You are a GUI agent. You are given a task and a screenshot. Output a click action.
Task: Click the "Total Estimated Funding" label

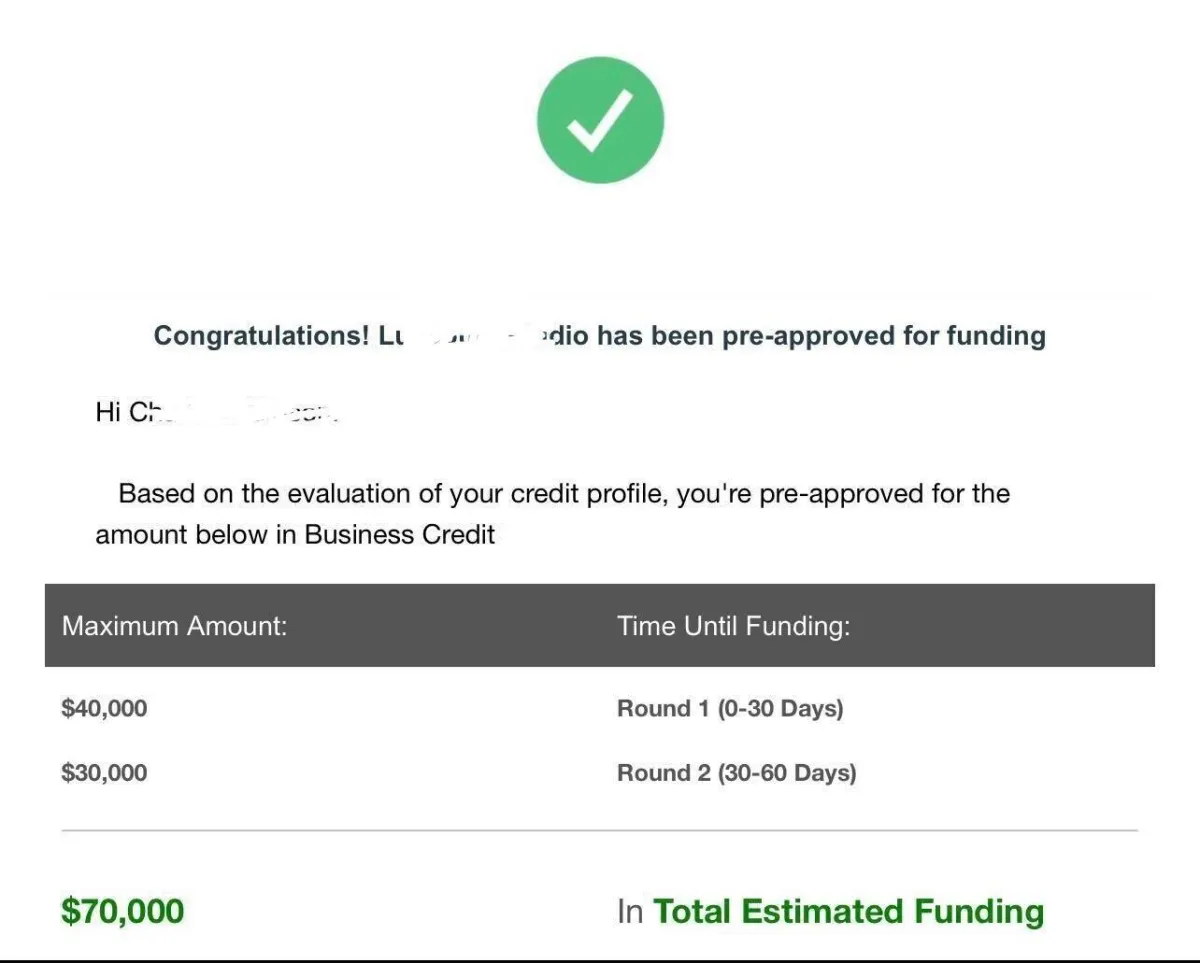pyautogui.click(x=848, y=912)
